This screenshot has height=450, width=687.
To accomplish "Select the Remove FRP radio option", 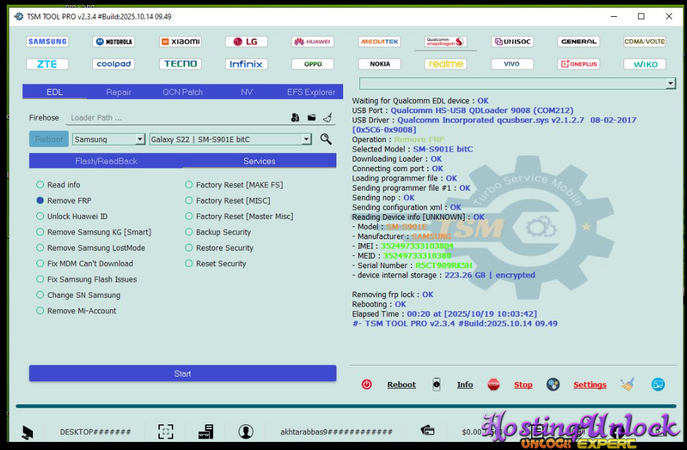I will pyautogui.click(x=40, y=200).
